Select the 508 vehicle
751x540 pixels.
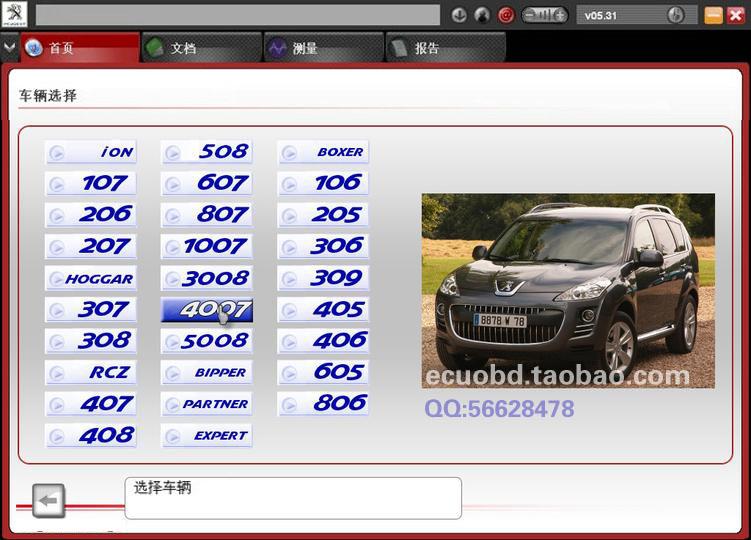[207, 152]
